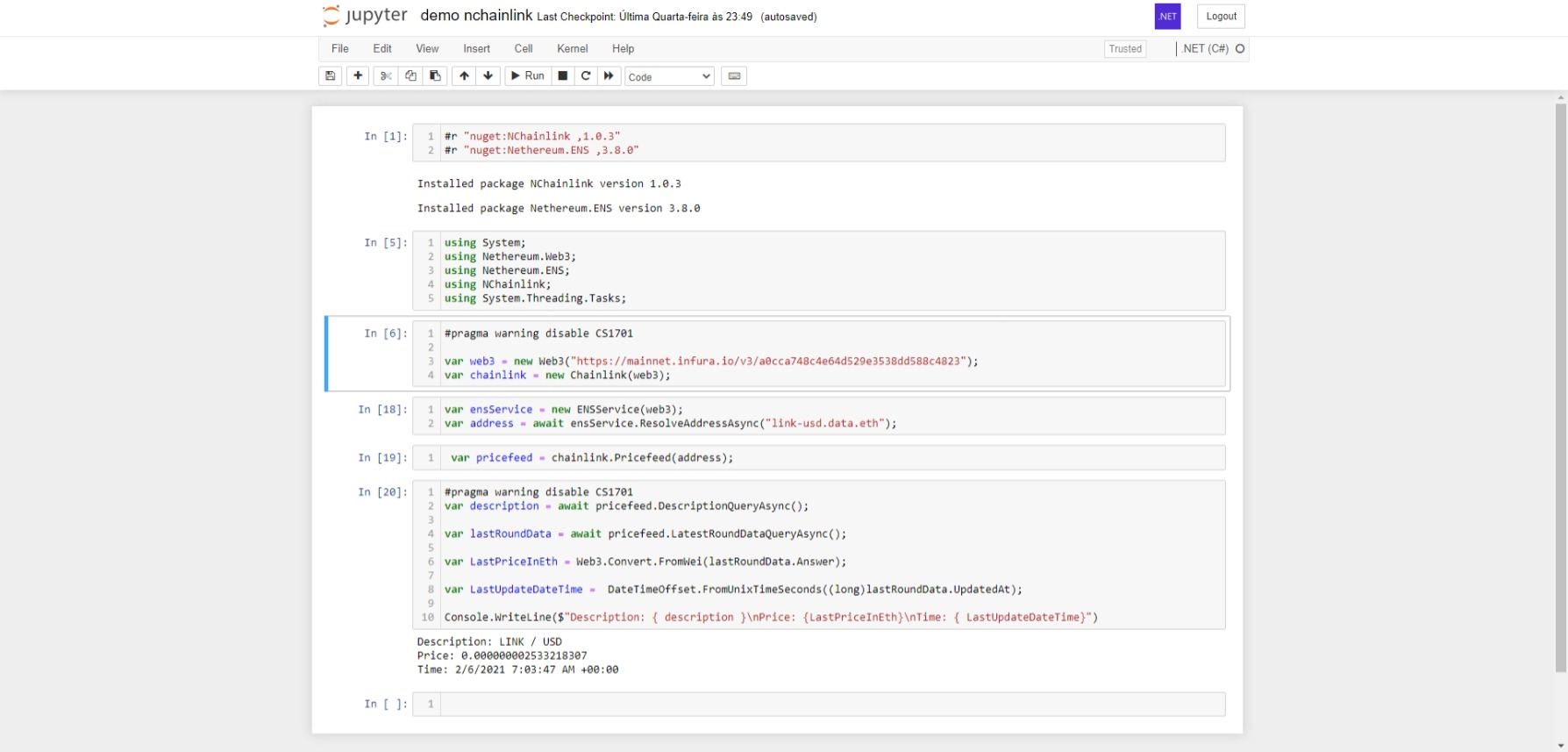Viewport: 1568px width, 752px height.
Task: Click the Web3 infura URL code line
Action: 711,362
